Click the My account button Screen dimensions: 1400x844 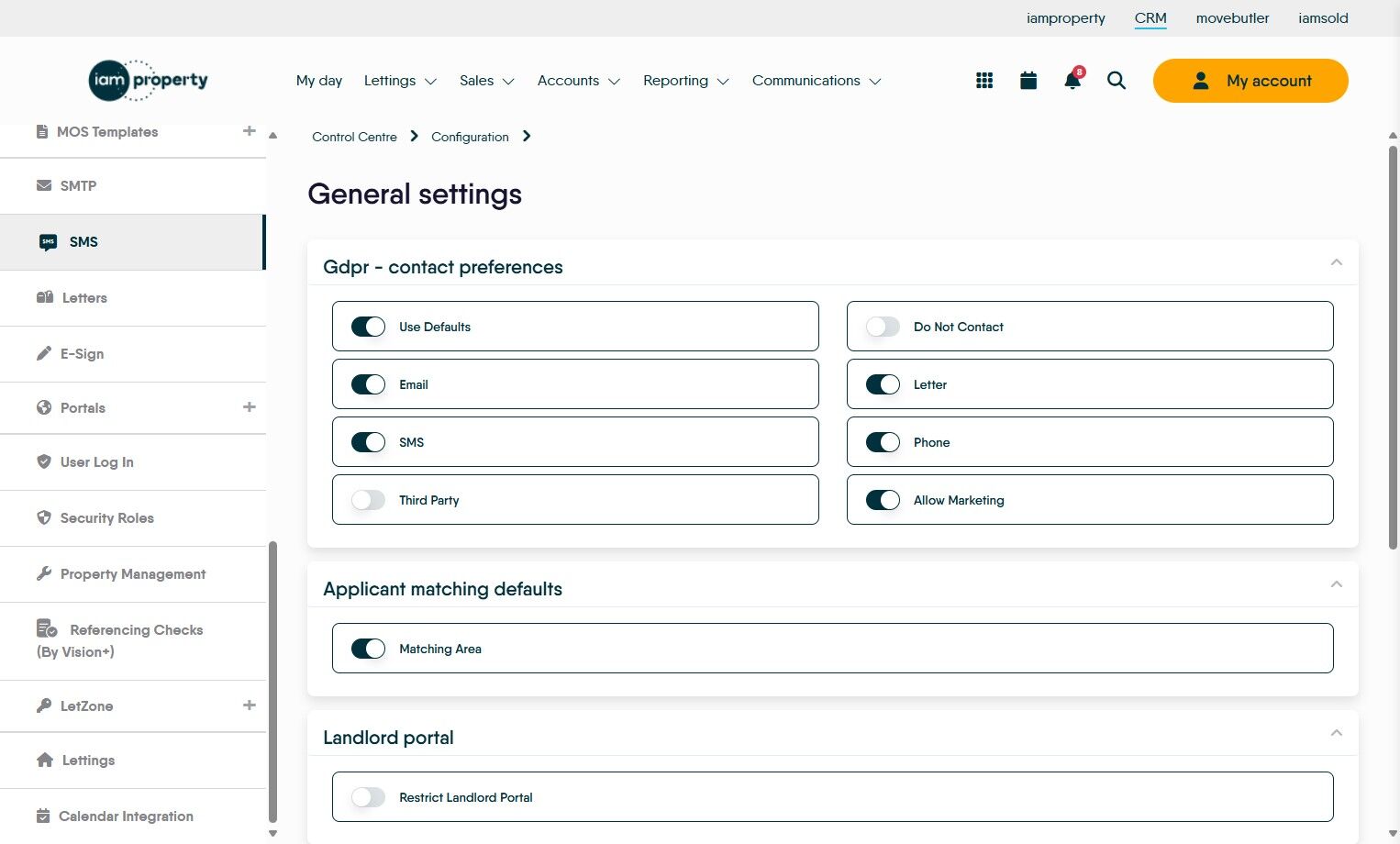(1250, 81)
